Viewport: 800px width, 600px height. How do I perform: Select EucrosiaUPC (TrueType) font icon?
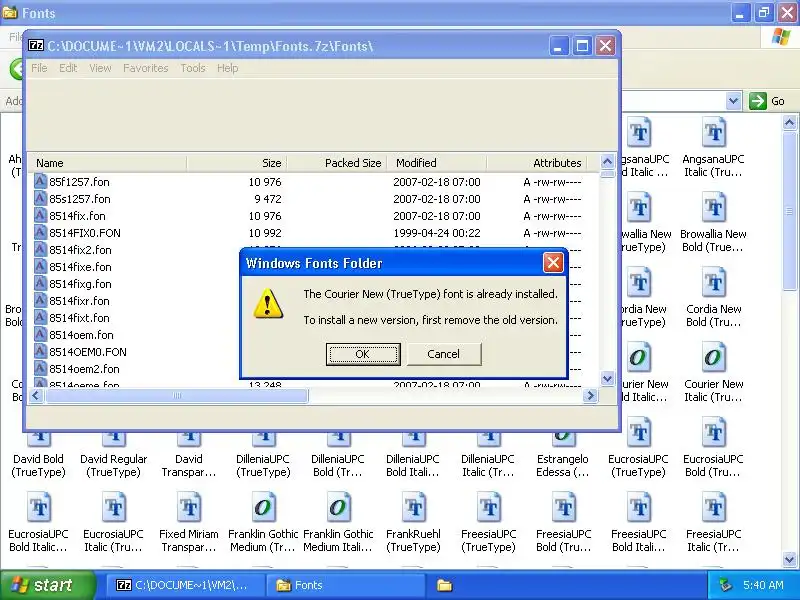[638, 433]
